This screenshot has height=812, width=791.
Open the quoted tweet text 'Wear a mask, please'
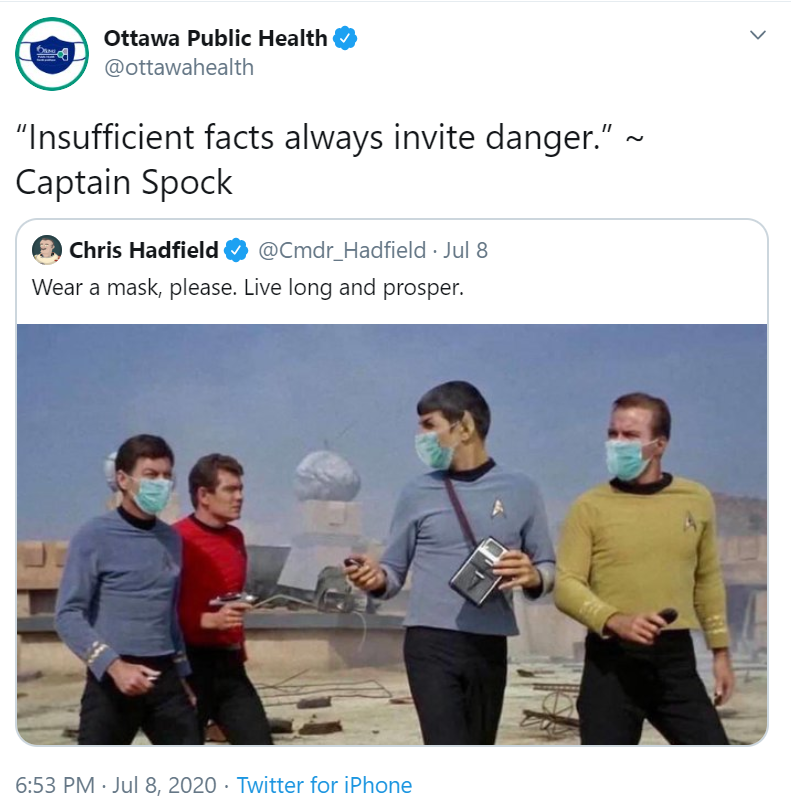[248, 287]
